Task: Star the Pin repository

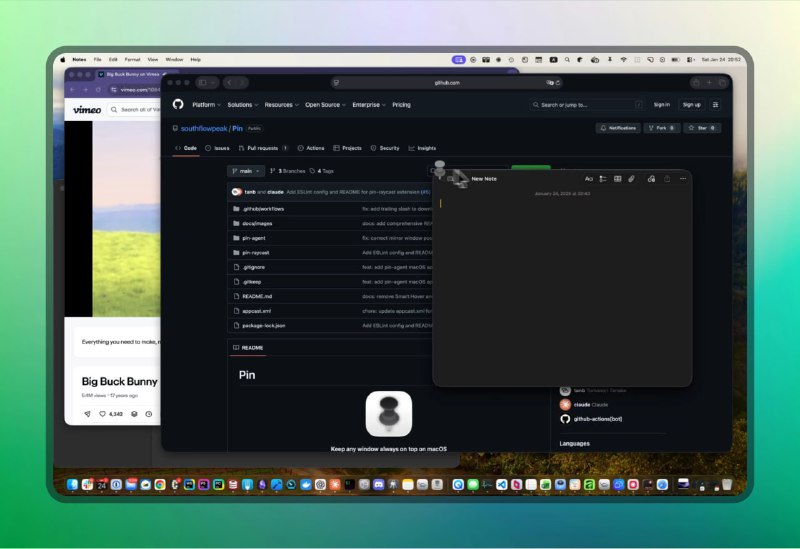Action: pos(702,128)
